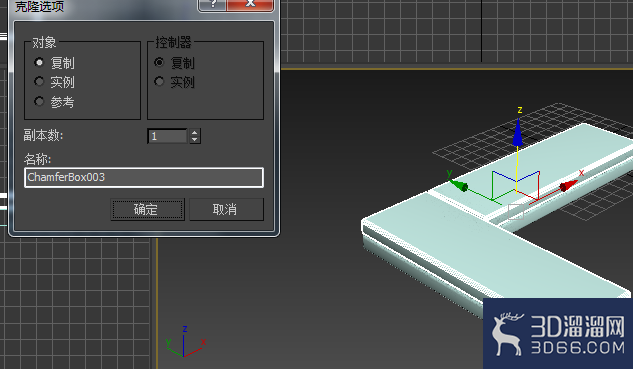Select 参考 radio in 对象 group
The image size is (633, 369).
pyautogui.click(x=39, y=101)
